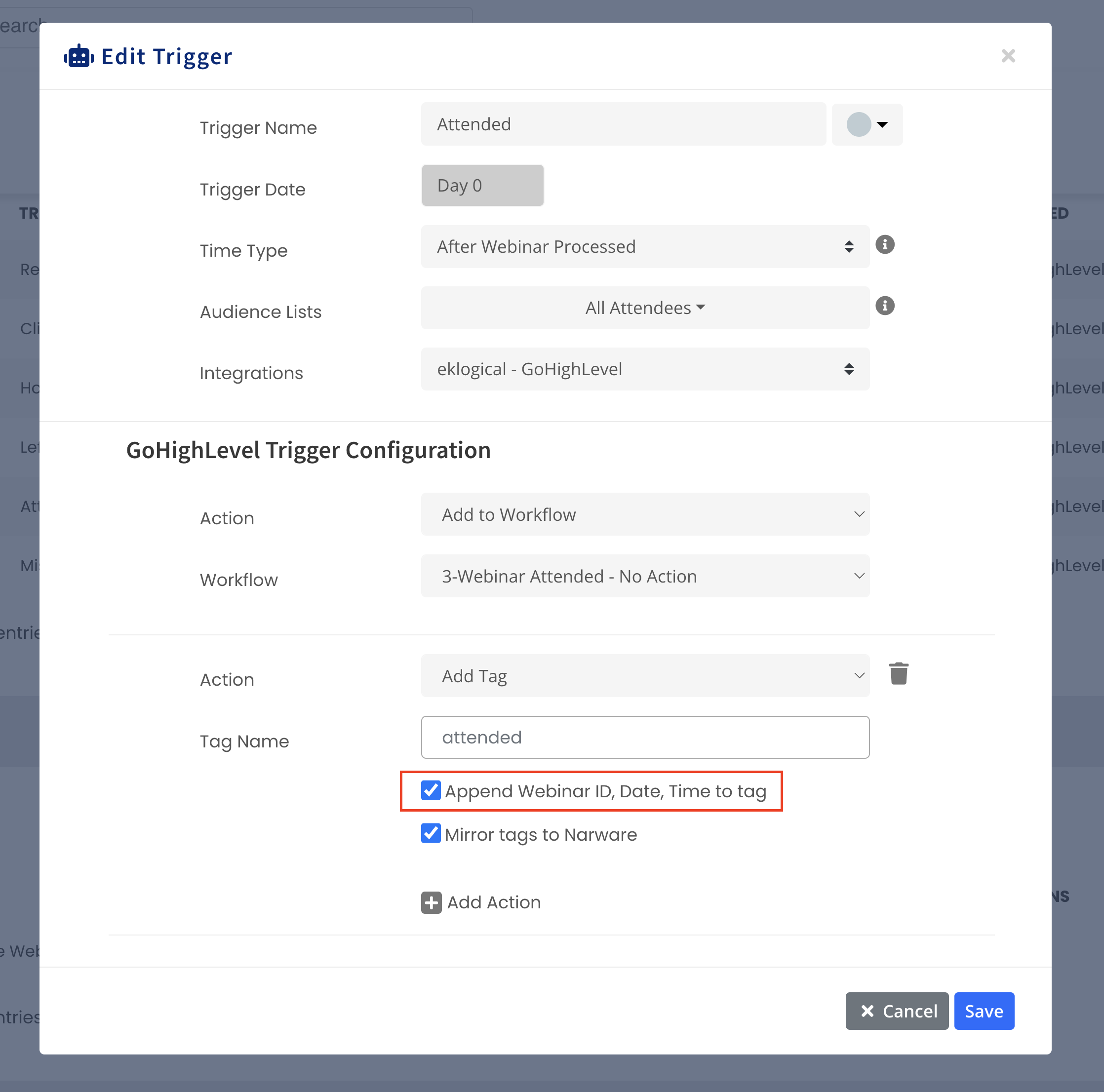Uncheck Mirror tags to Narware
This screenshot has width=1104, height=1092.
coord(431,833)
